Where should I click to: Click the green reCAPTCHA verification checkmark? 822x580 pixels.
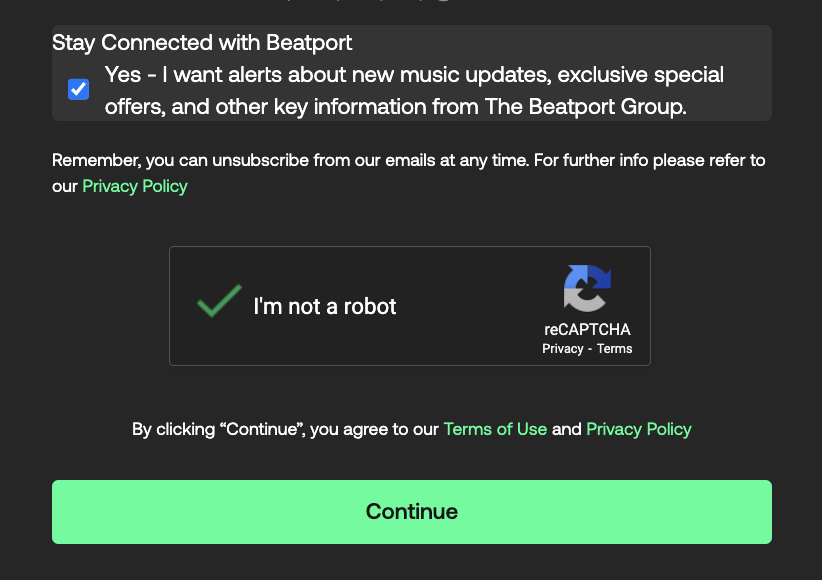(x=219, y=301)
